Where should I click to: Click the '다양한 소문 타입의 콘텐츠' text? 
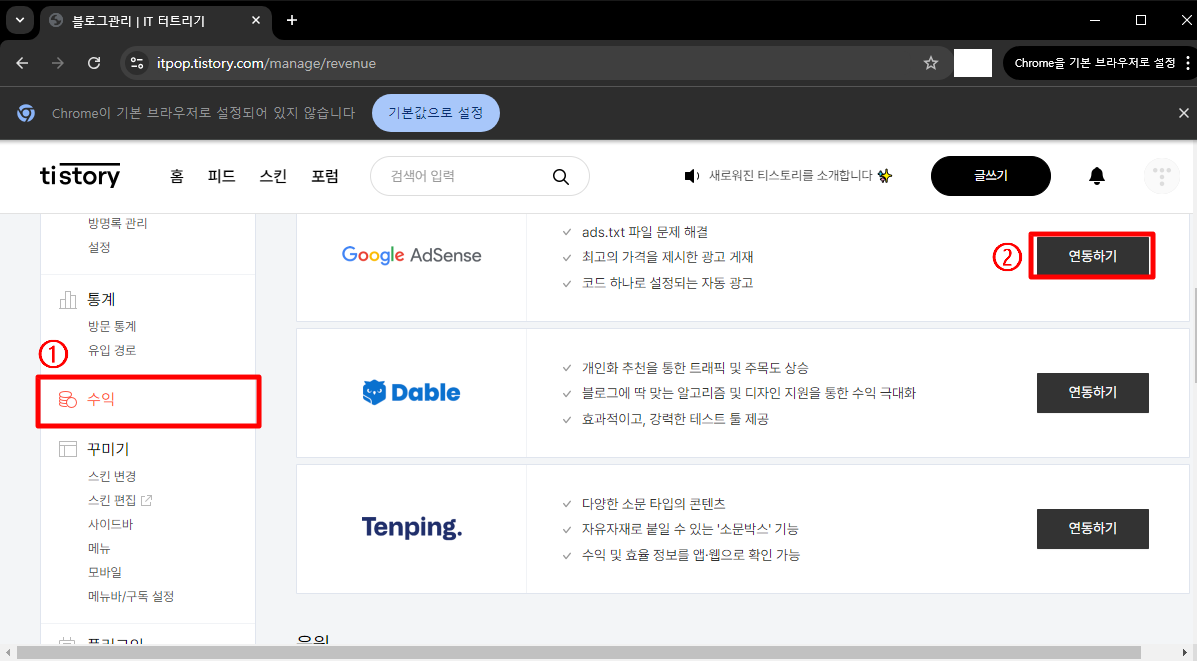tap(653, 504)
